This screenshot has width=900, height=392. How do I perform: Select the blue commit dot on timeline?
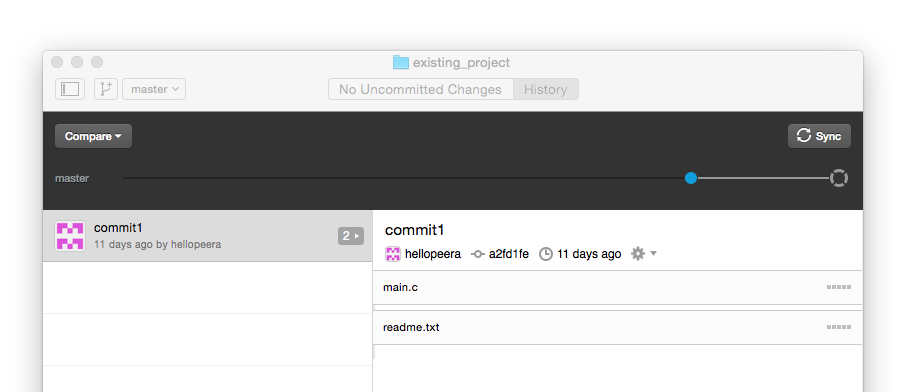[691, 178]
